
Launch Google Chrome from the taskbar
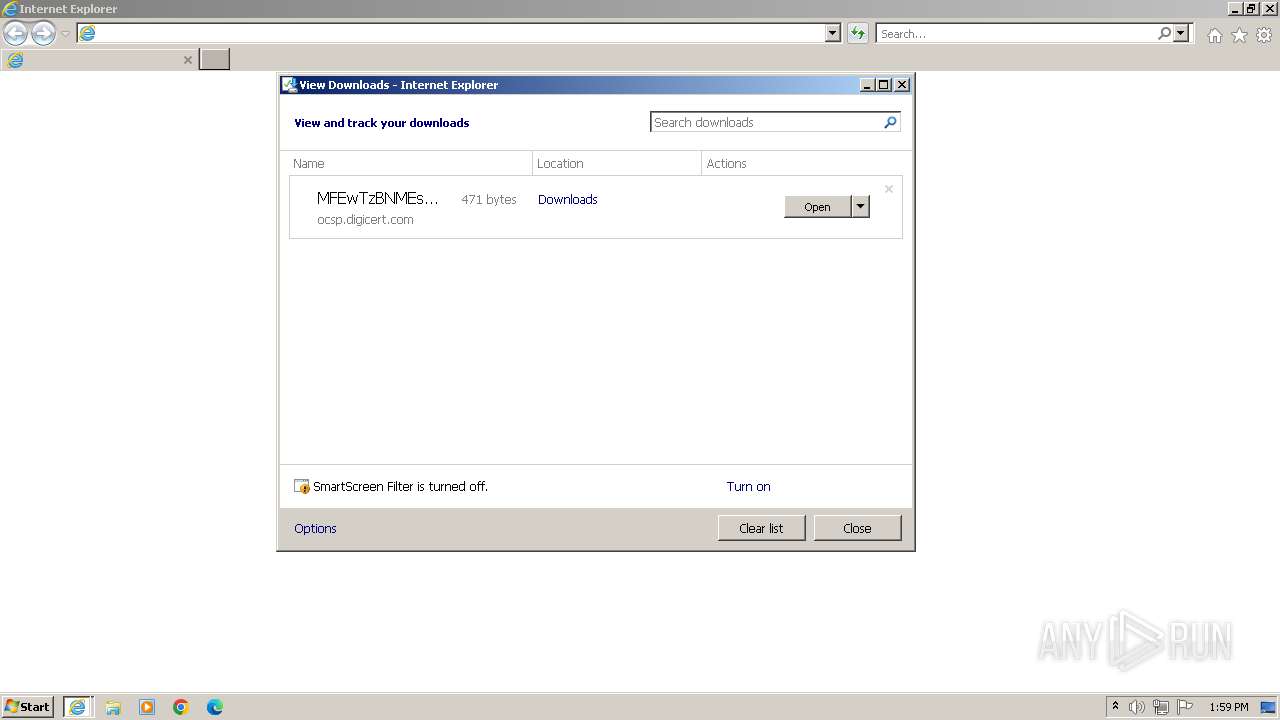pyautogui.click(x=181, y=707)
